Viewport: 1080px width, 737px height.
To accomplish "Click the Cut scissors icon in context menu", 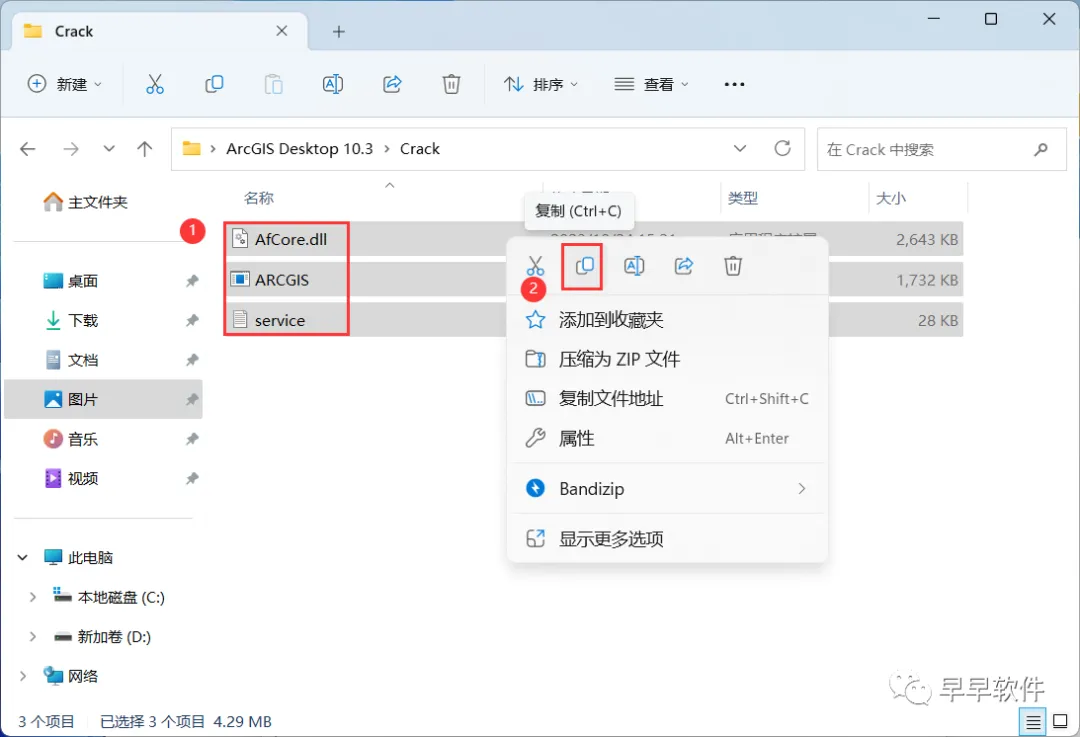I will [535, 266].
